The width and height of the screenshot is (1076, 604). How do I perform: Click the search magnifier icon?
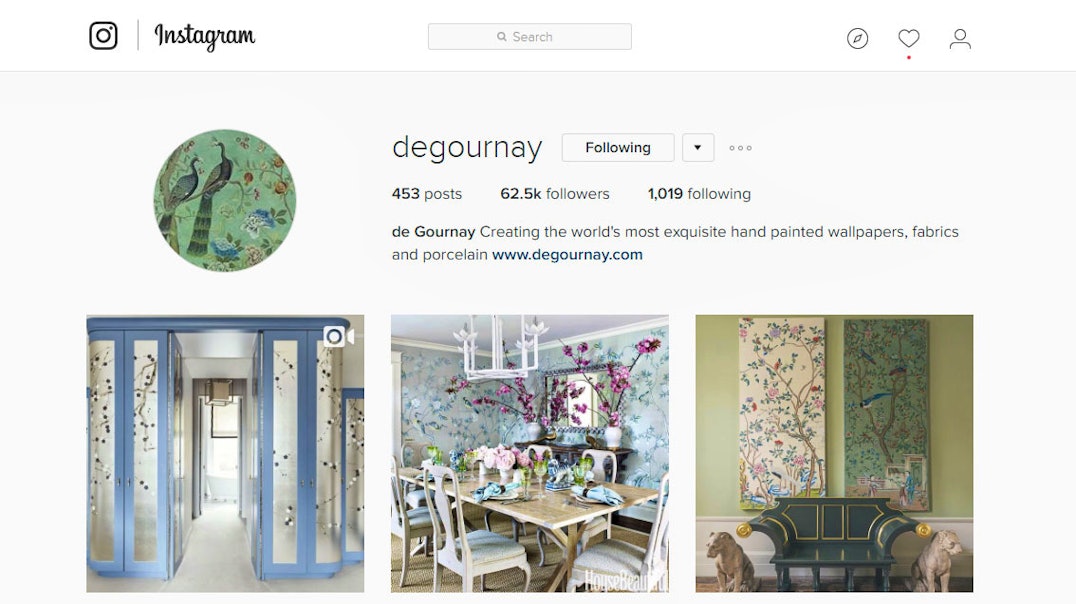502,37
